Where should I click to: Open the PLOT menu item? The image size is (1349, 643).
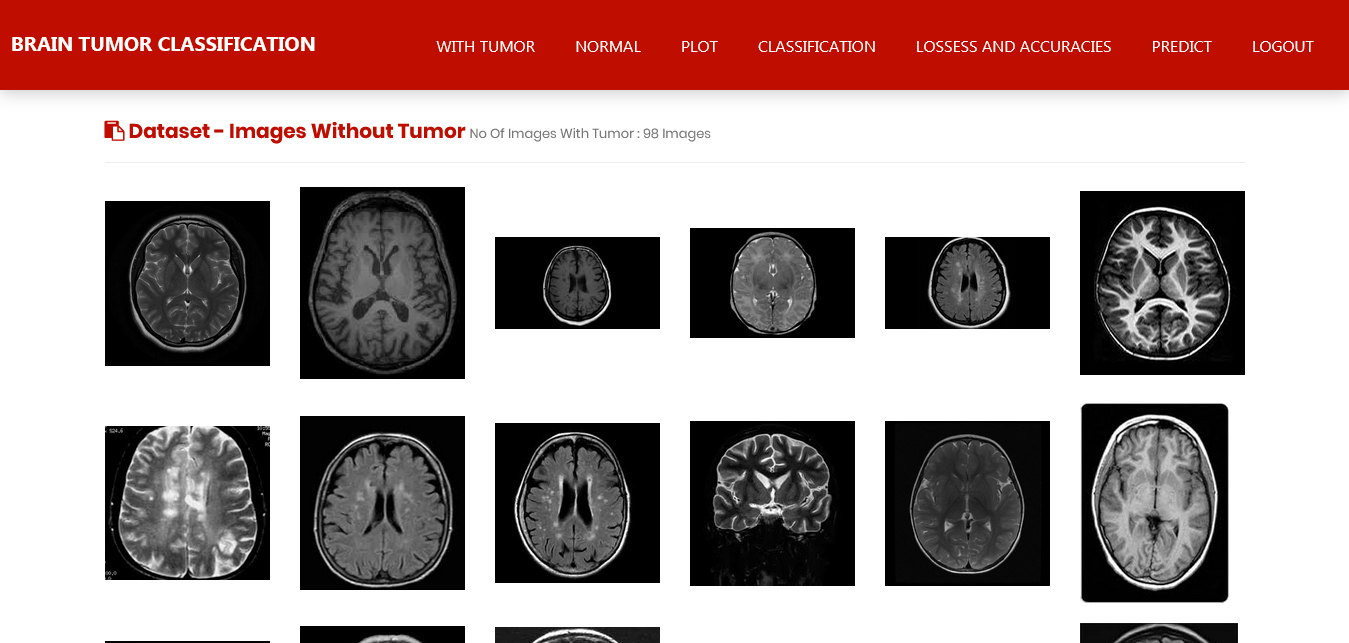699,46
